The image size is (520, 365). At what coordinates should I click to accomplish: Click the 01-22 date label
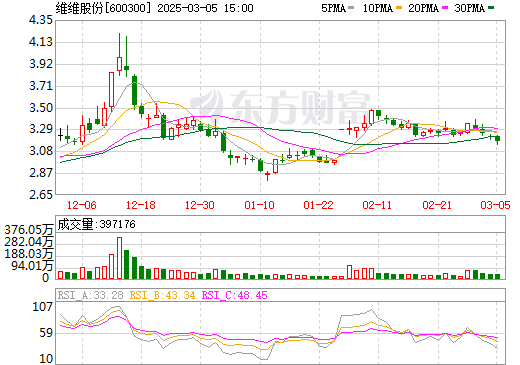coord(318,205)
